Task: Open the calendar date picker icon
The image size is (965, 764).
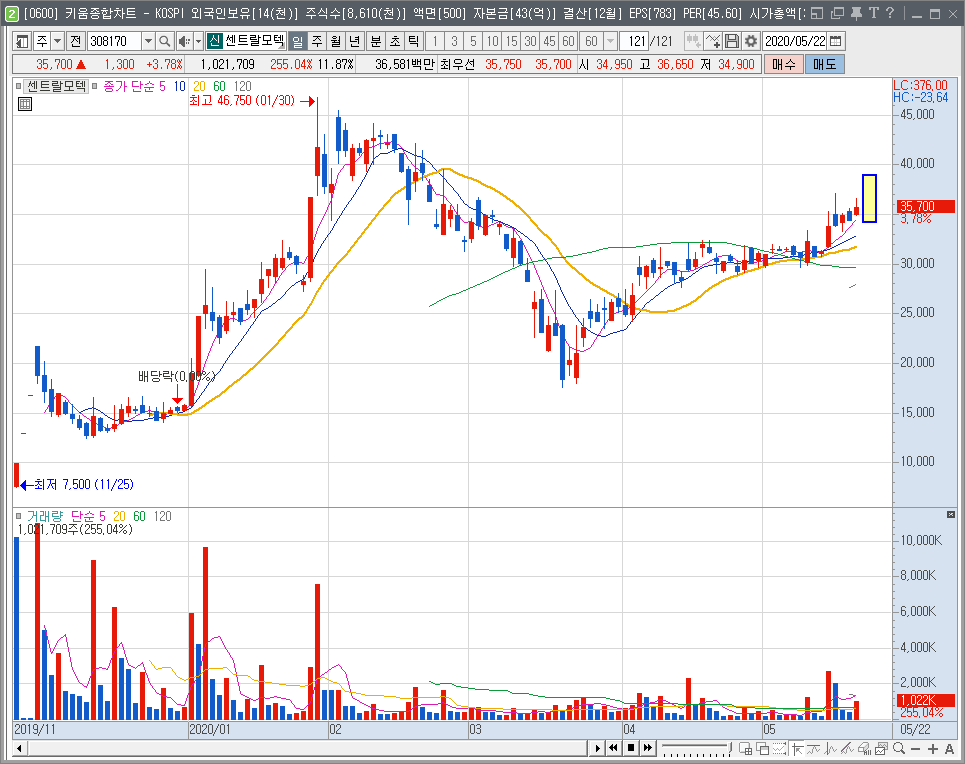Action: click(x=836, y=41)
